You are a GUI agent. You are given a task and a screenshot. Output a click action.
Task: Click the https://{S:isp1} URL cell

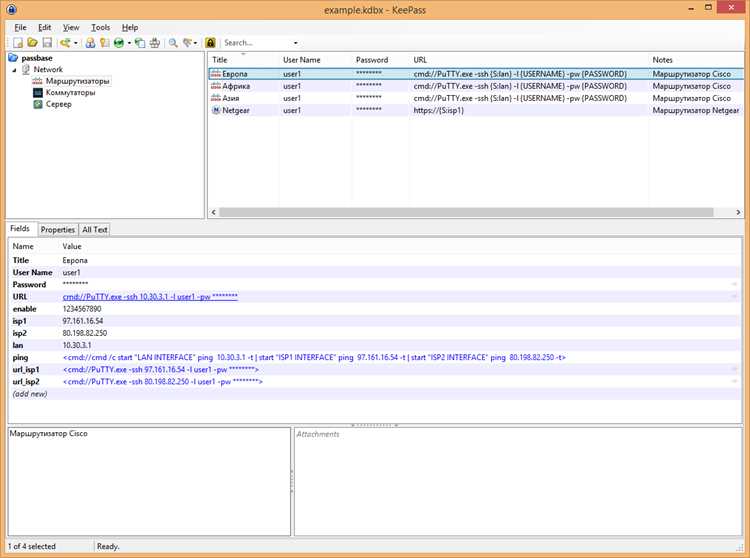coord(439,110)
